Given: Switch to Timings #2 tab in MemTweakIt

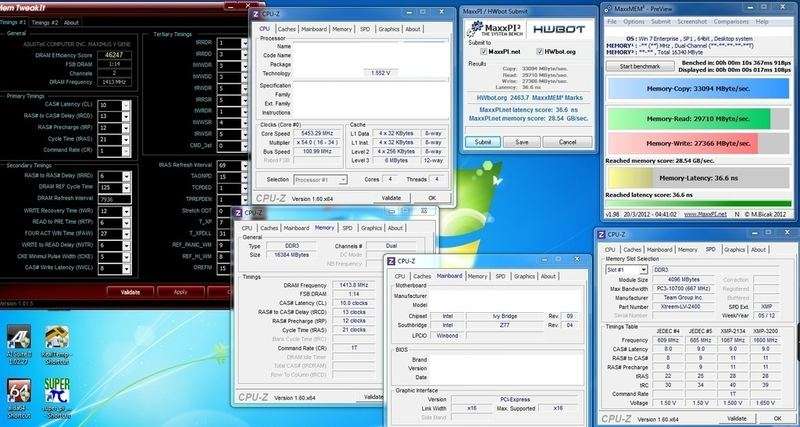Looking at the screenshot, I should (45, 22).
